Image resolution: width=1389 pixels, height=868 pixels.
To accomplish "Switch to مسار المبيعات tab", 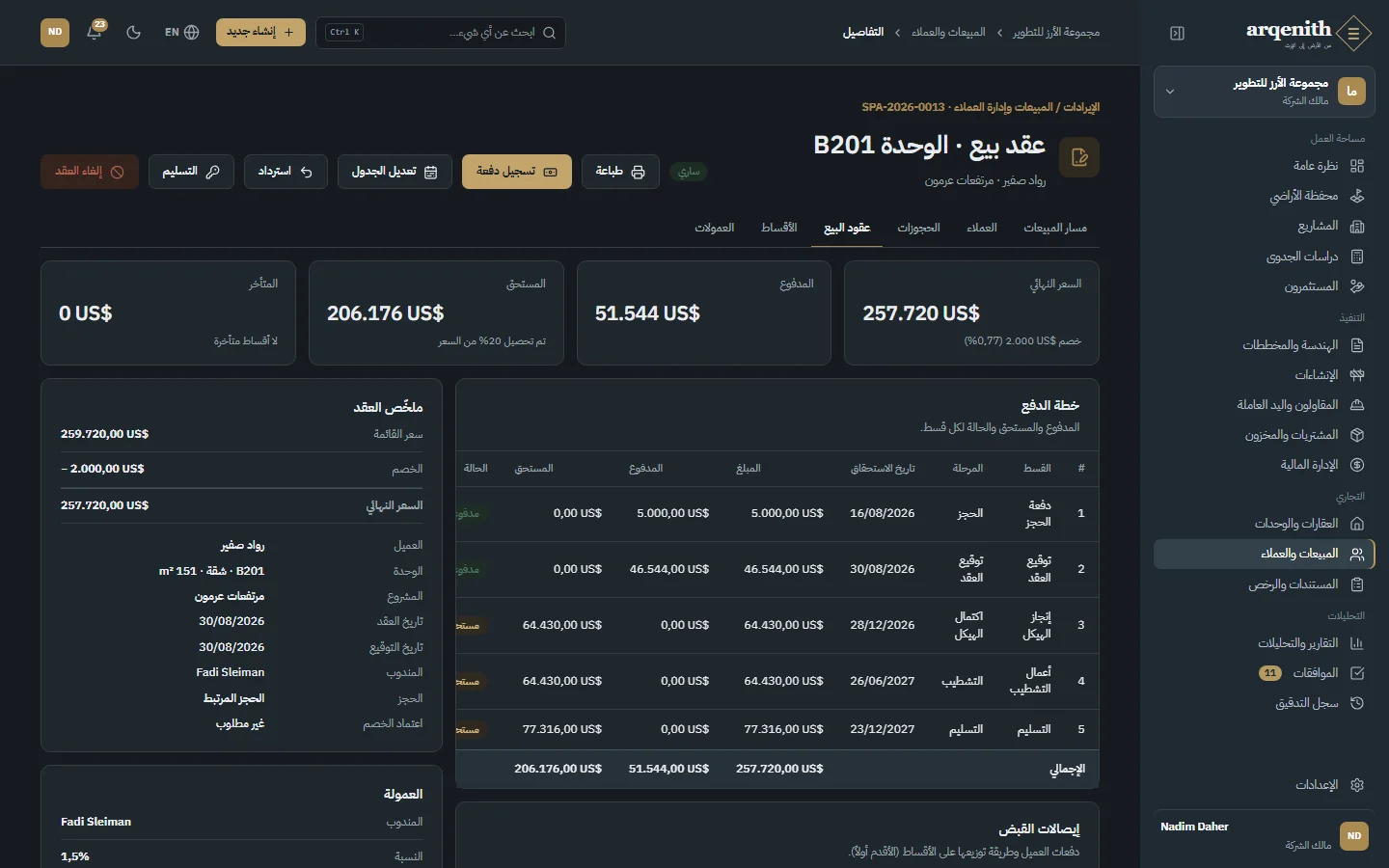I will tap(1055, 228).
